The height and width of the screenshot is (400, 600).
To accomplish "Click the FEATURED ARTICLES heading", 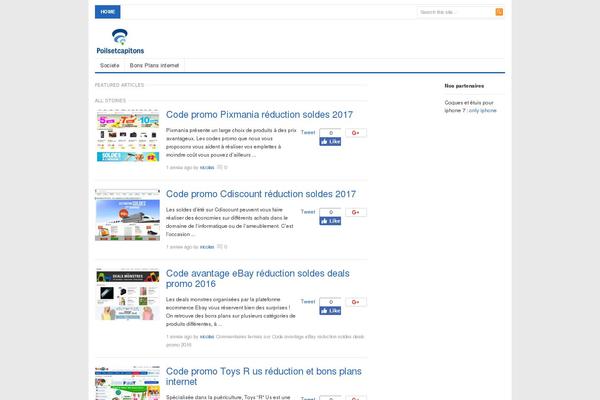I will (119, 85).
